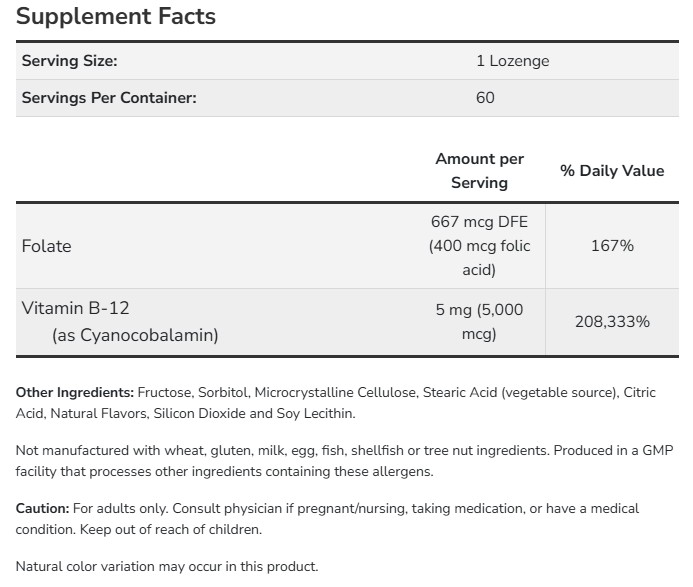Click the Natural color variation note
Viewport: 693px width, 587px height.
166,567
